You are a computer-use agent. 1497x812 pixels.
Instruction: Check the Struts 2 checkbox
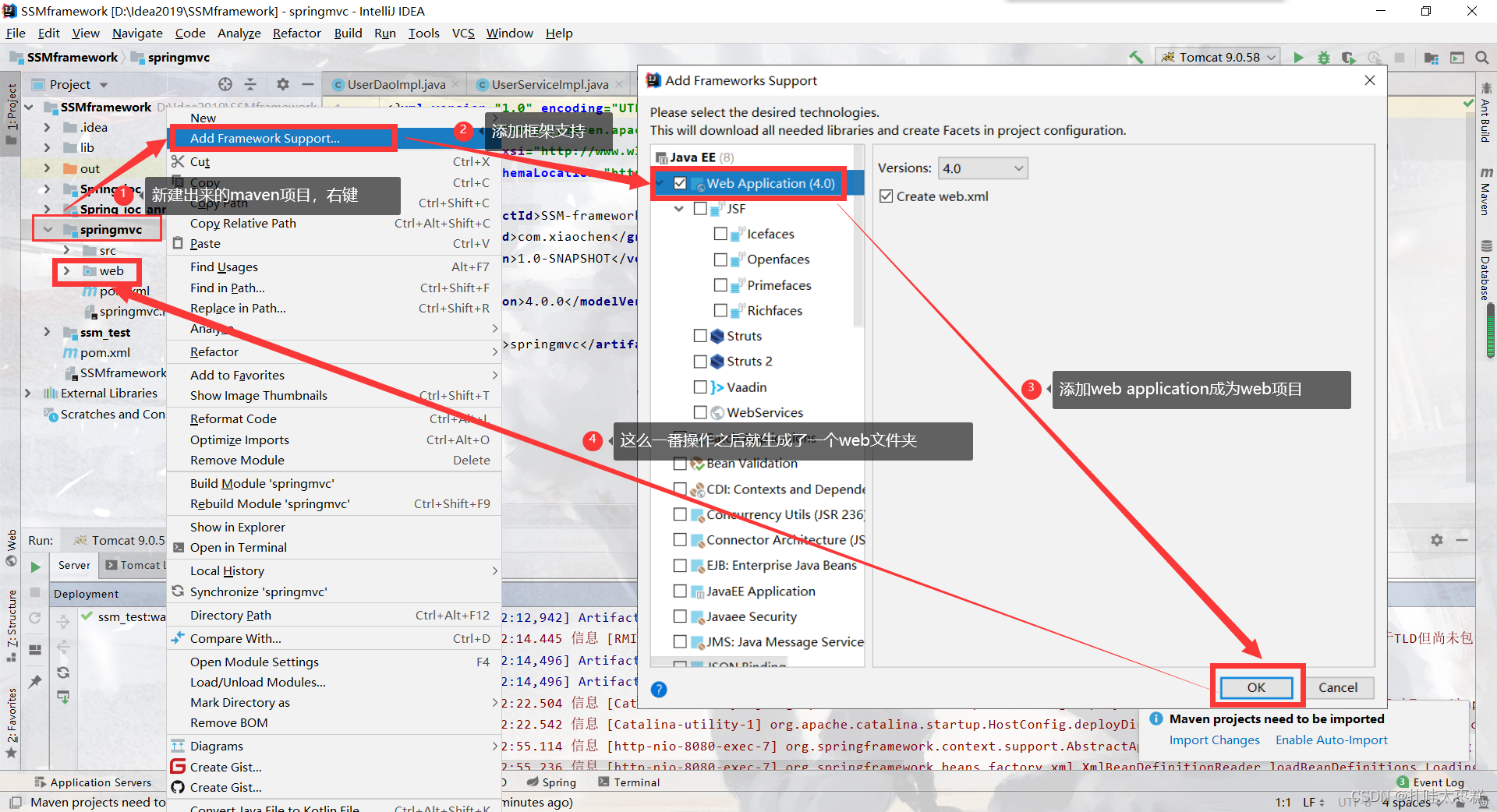700,362
